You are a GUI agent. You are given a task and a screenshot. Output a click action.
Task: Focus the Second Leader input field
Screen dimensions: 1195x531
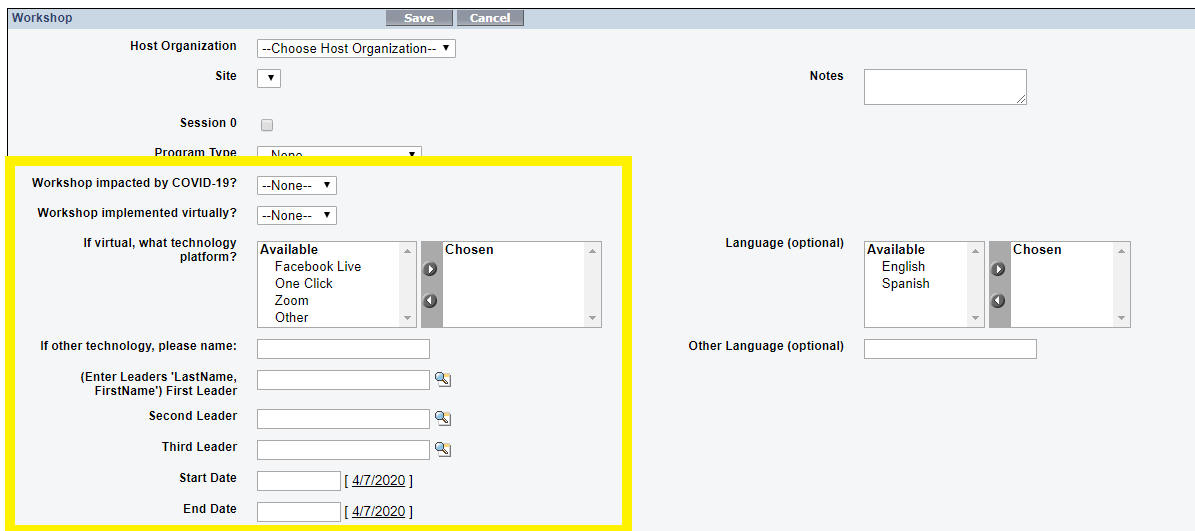(344, 419)
